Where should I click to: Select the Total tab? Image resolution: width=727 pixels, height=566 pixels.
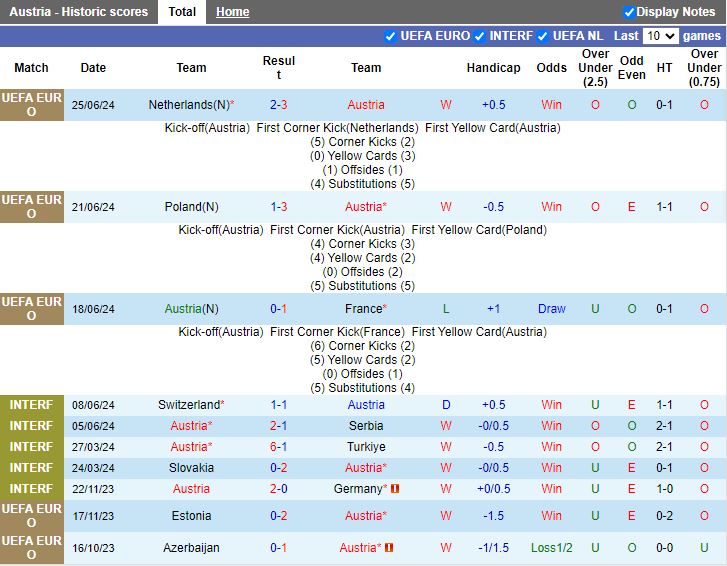coord(182,12)
